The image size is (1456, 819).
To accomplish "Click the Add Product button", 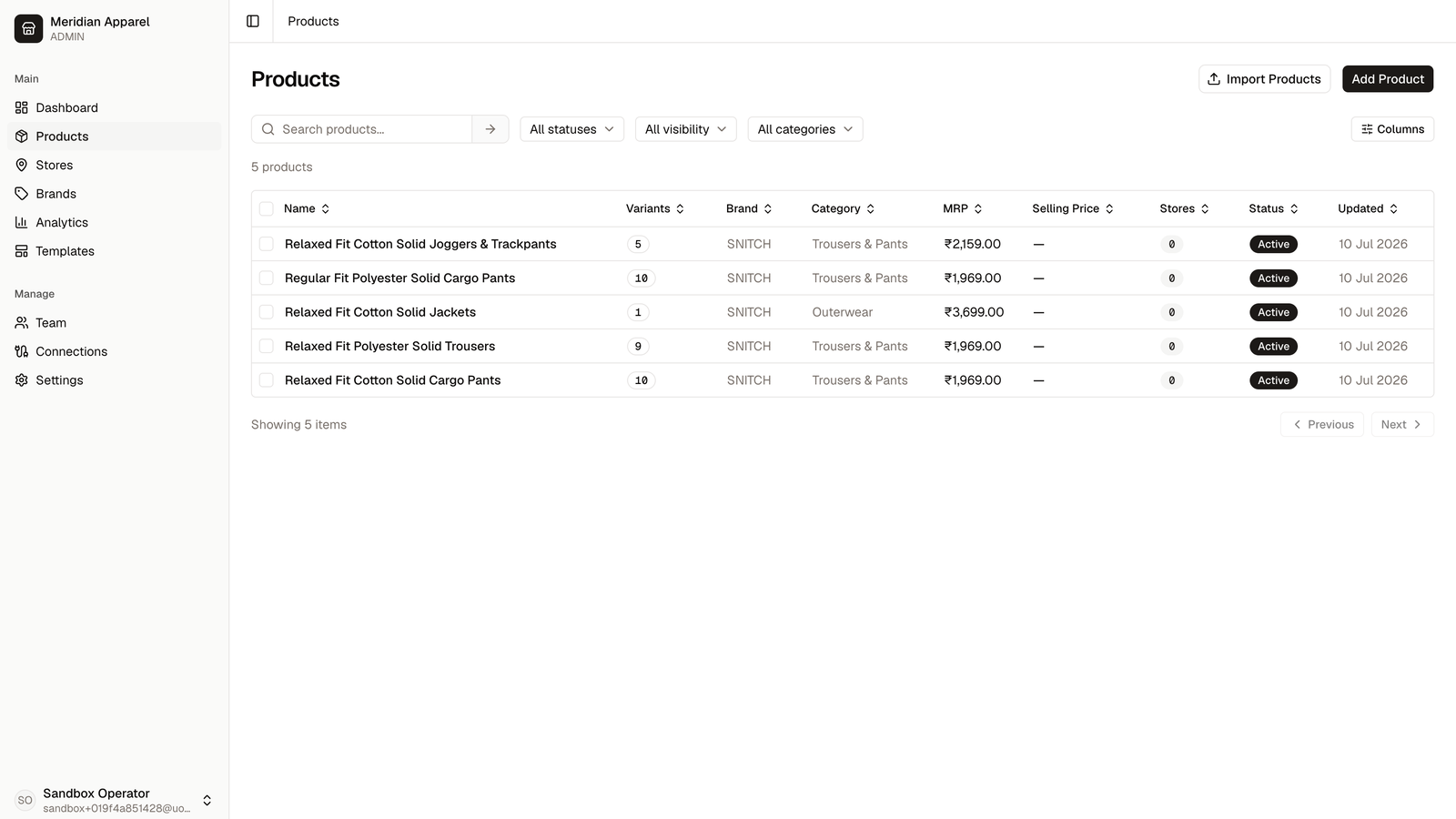I will pyautogui.click(x=1388, y=79).
